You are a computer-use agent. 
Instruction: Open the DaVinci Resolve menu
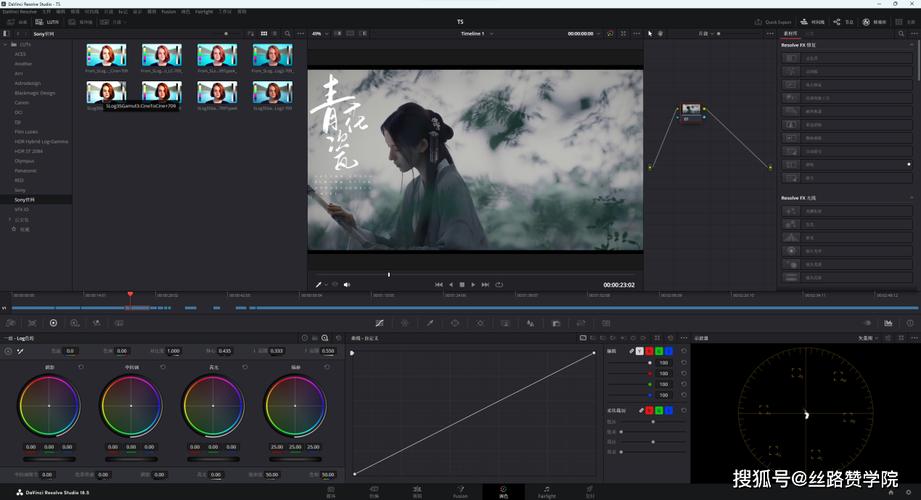click(x=21, y=12)
